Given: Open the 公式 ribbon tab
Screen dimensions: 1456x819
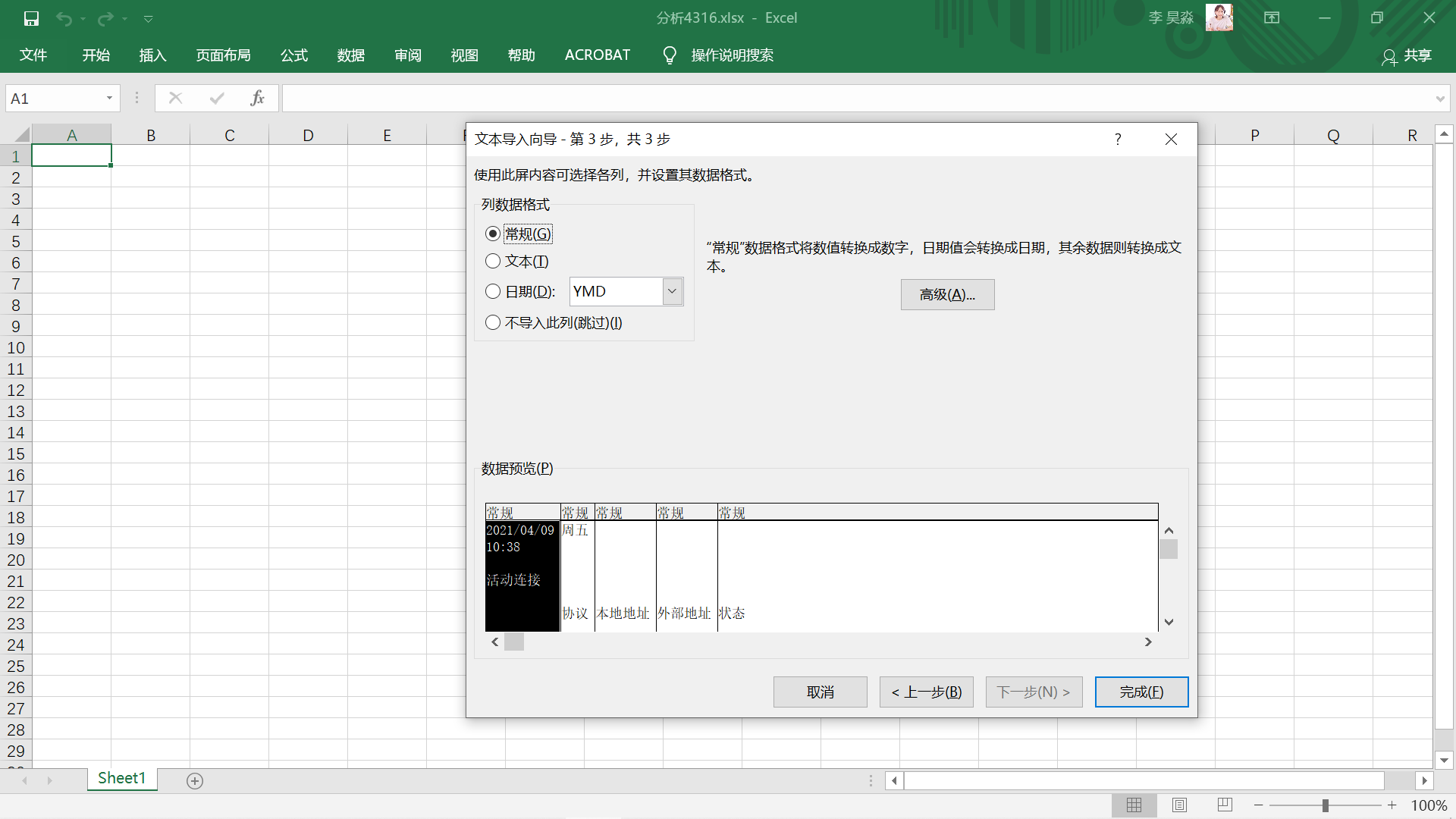Looking at the screenshot, I should click(x=293, y=55).
